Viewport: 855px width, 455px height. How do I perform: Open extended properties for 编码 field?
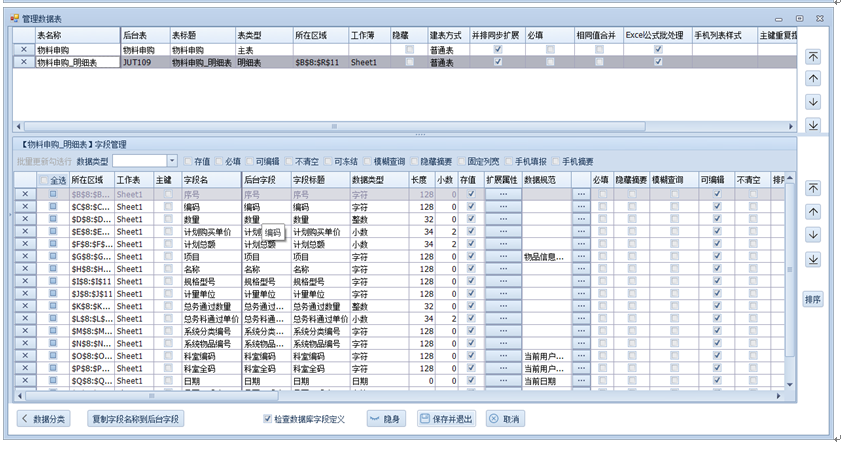pyautogui.click(x=503, y=207)
